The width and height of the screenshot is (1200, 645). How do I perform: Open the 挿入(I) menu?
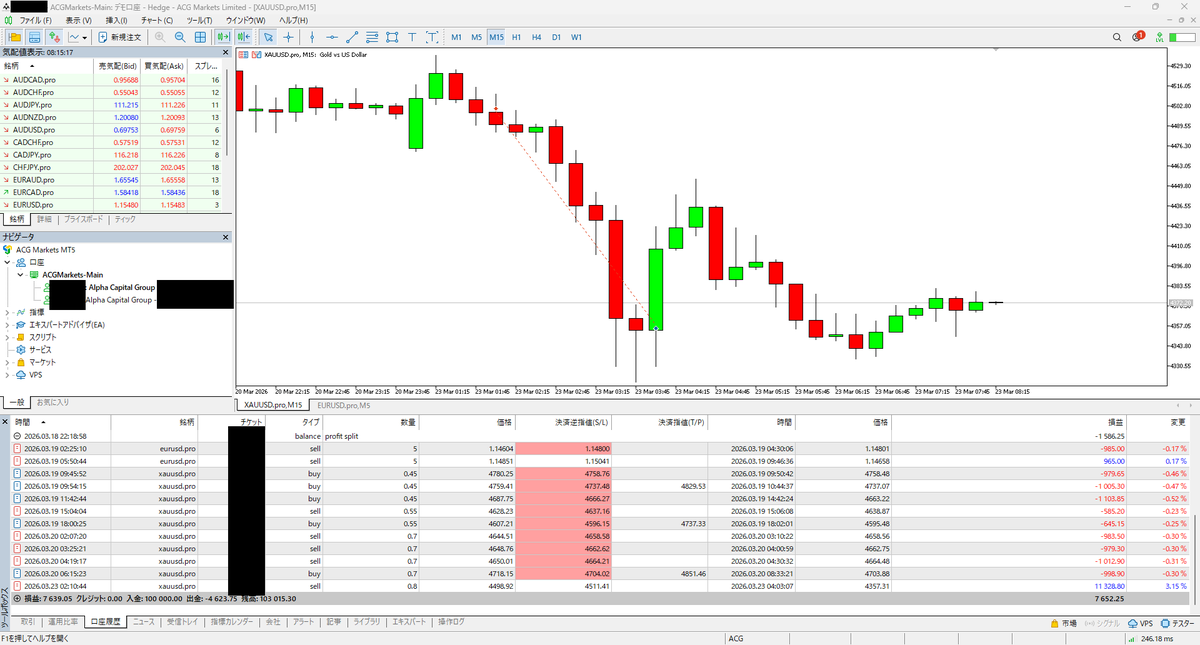116,20
